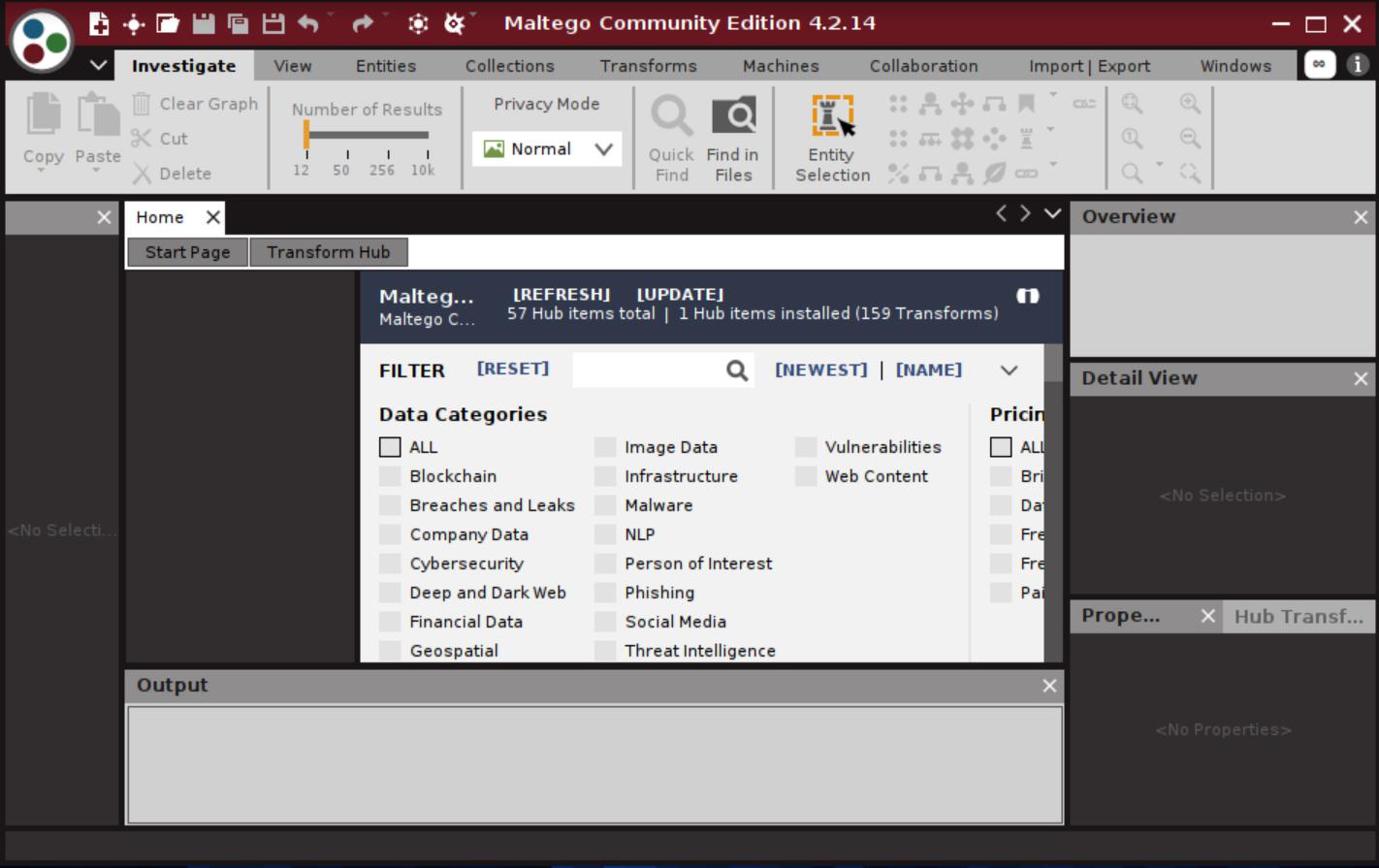Click the Transform Hub button

(329, 252)
